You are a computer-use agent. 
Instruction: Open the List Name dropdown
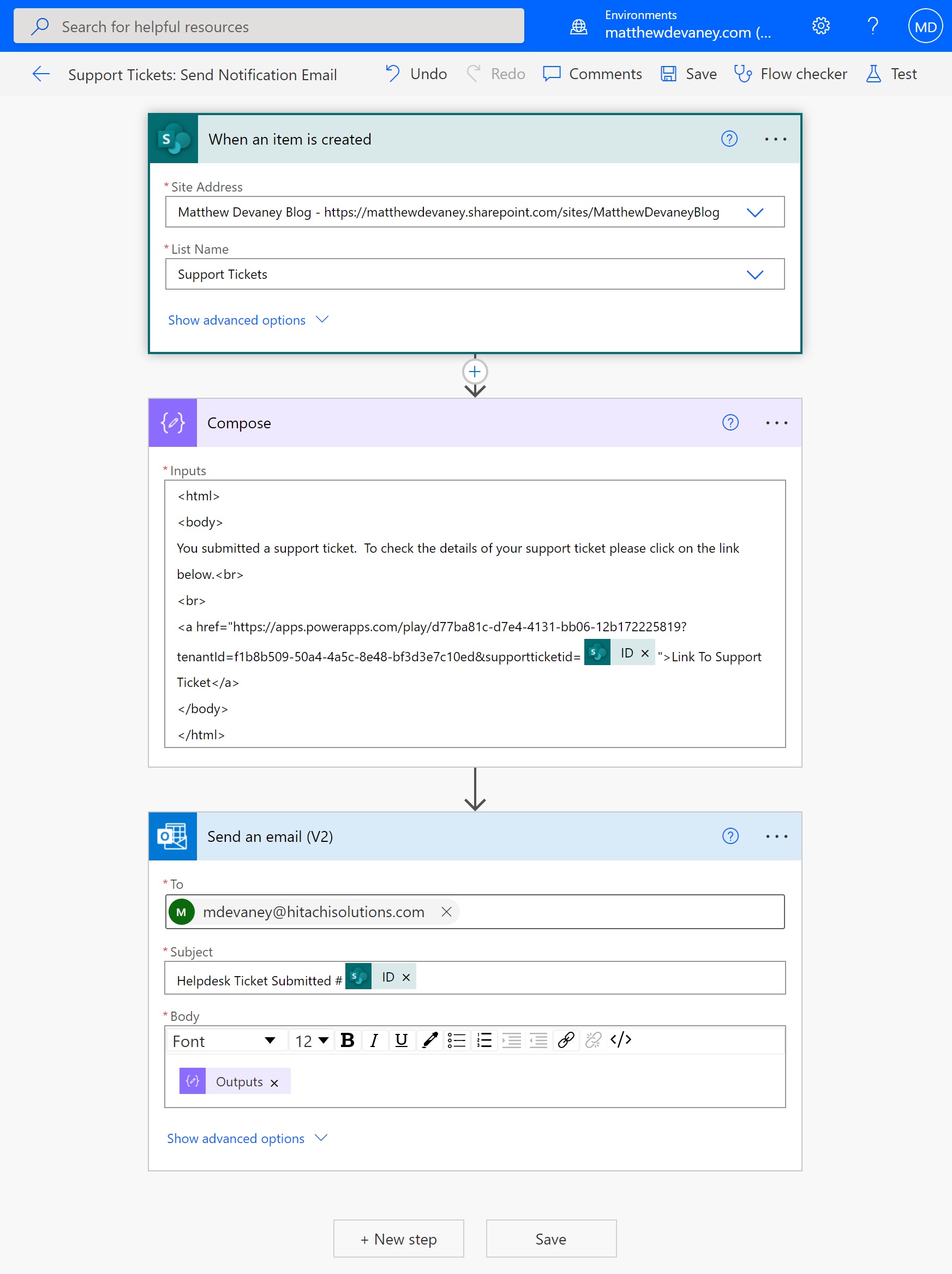[x=756, y=274]
